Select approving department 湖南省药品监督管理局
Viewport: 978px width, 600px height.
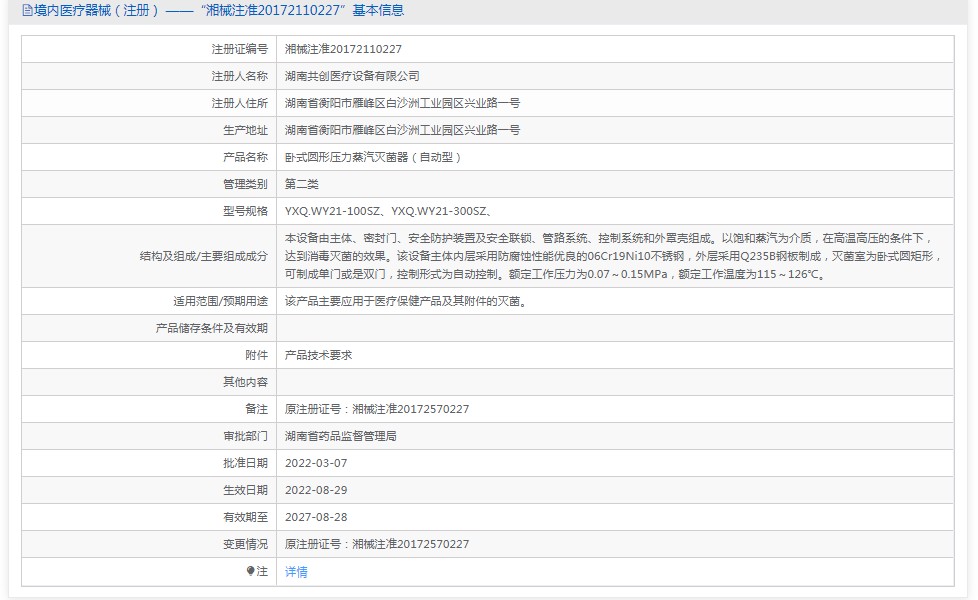click(x=341, y=436)
